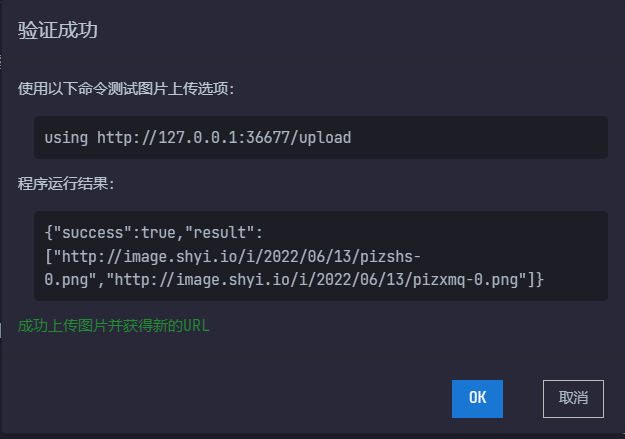Click the word using in command box

(66, 138)
